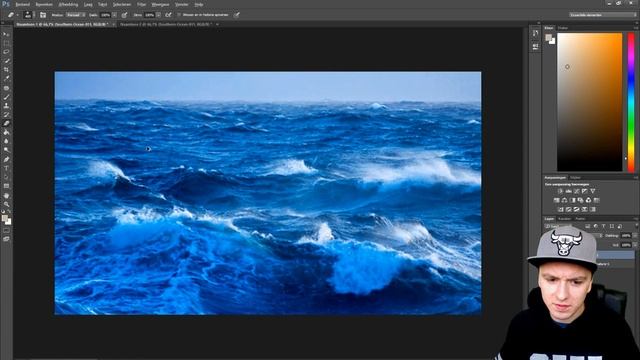Viewport: 640px width, 360px height.
Task: Open the Bestand menu
Action: 22,4
